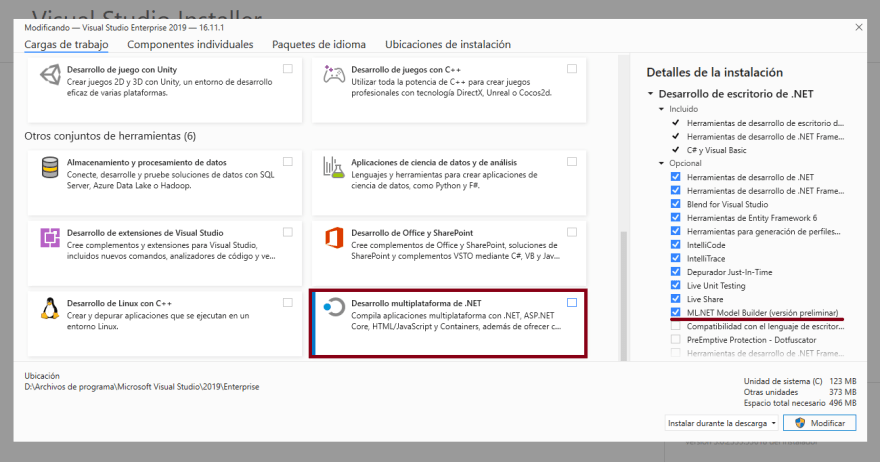Check Aplicaciones de ciencia de datos workload
880x462 pixels.
tap(572, 162)
